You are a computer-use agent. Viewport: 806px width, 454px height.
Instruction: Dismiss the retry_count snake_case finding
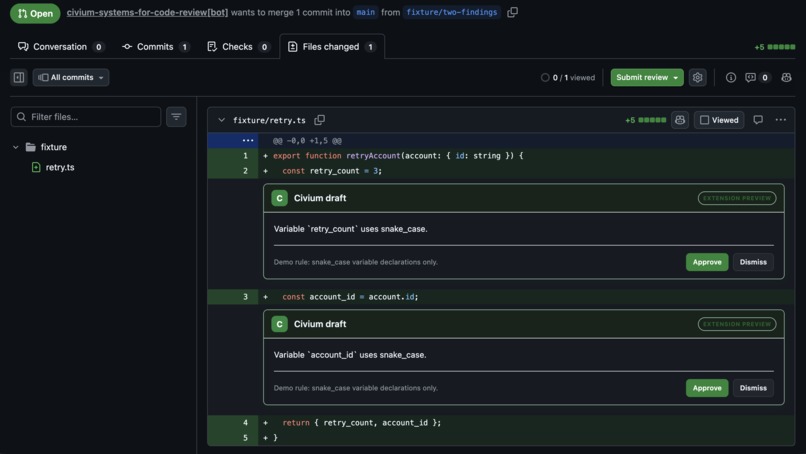pyautogui.click(x=753, y=262)
